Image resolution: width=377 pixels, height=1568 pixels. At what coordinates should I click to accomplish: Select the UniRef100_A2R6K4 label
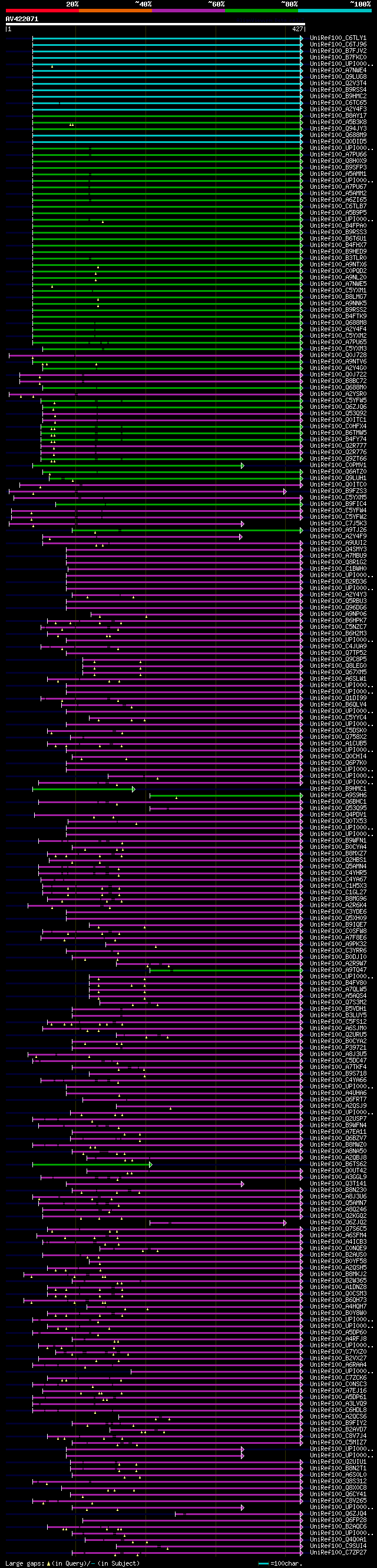(338, 905)
